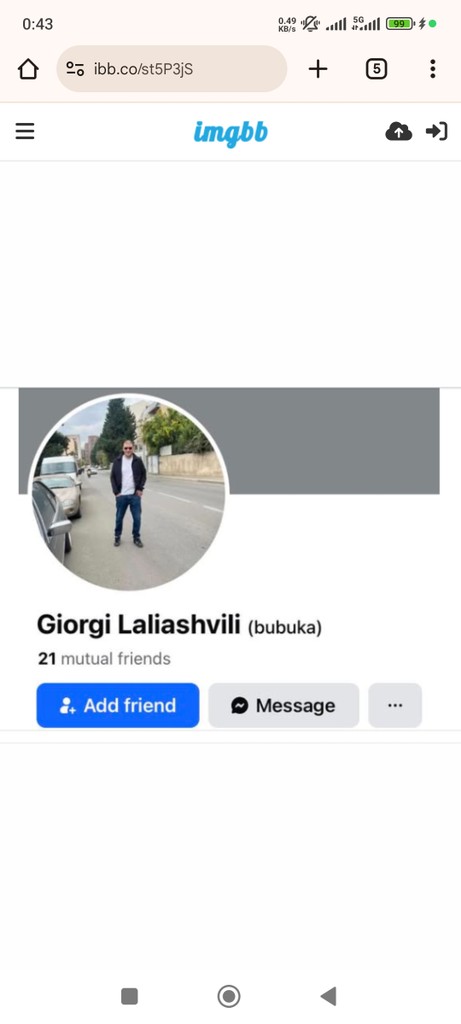
Task: Click the imgbb logo
Action: (x=230, y=133)
